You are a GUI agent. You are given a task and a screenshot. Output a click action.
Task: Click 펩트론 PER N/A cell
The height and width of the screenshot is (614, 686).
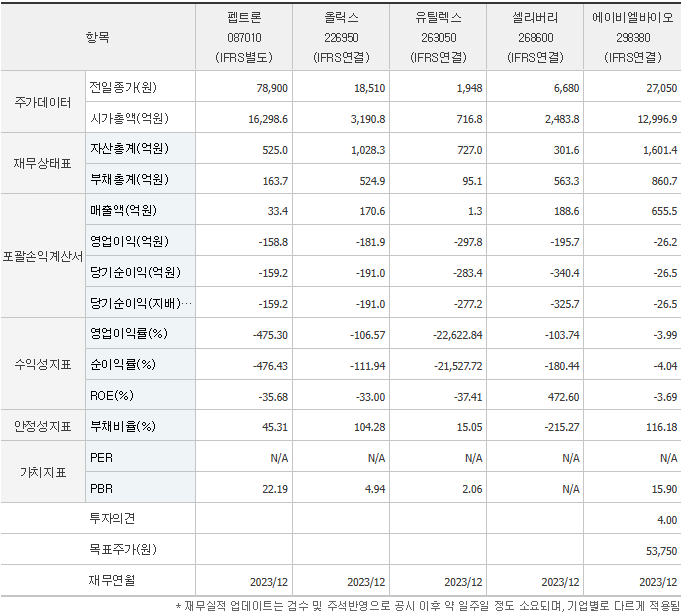(279, 458)
